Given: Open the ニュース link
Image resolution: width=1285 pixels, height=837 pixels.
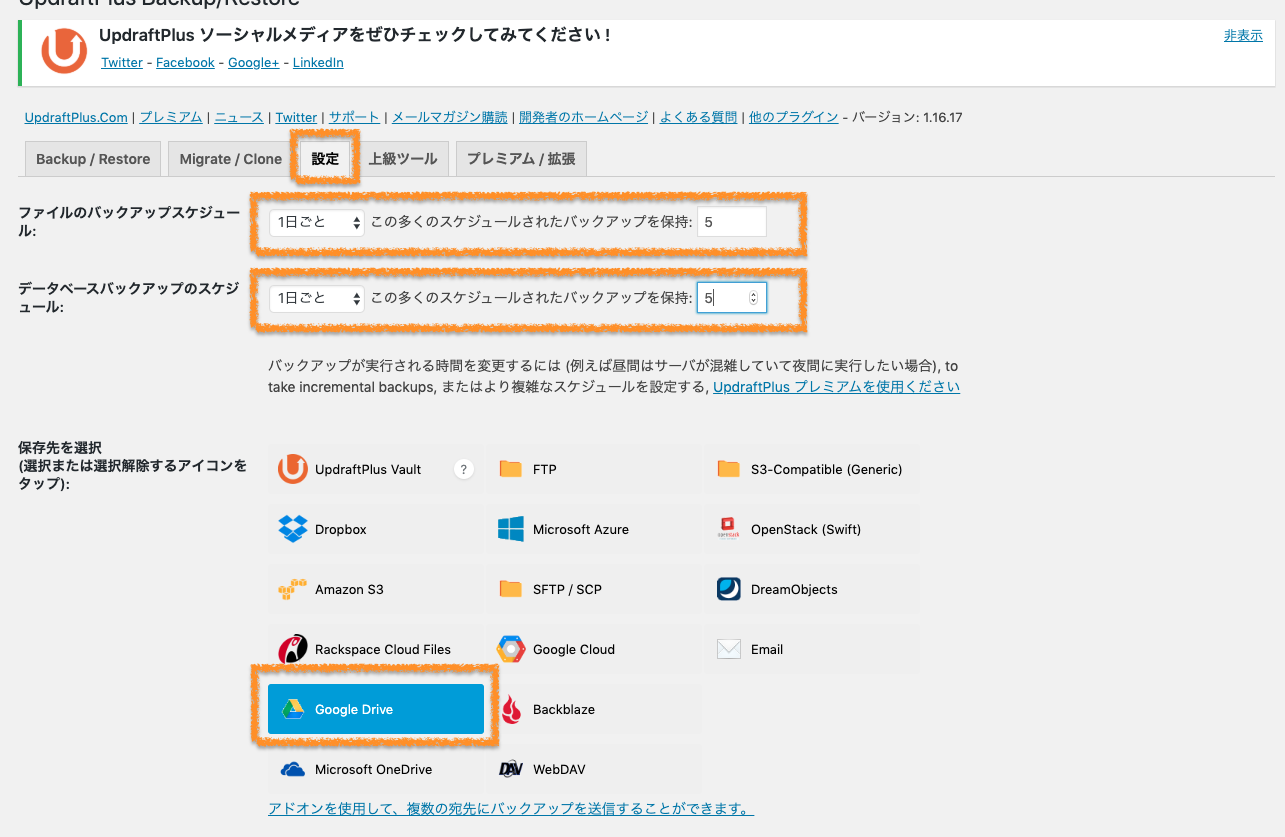Looking at the screenshot, I should point(239,117).
